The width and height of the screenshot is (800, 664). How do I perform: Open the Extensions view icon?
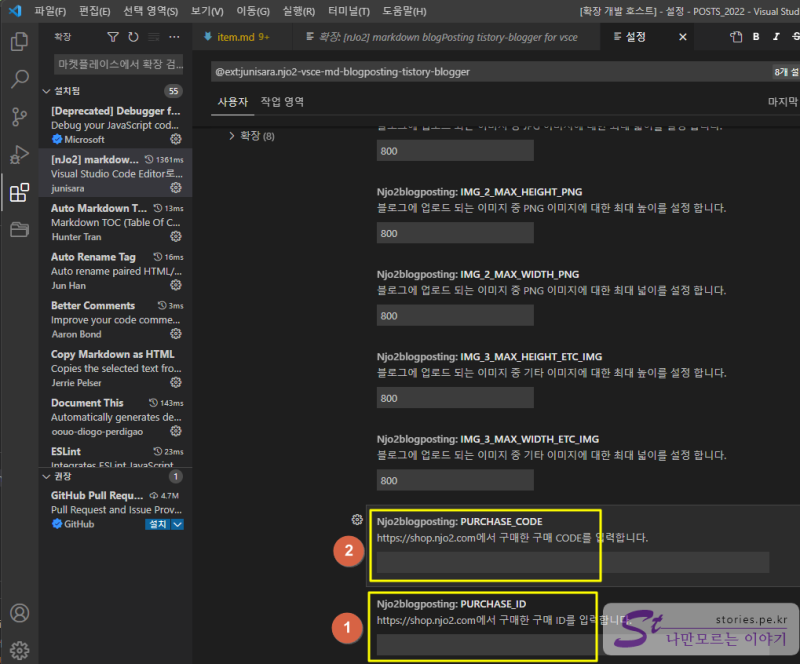[19, 192]
